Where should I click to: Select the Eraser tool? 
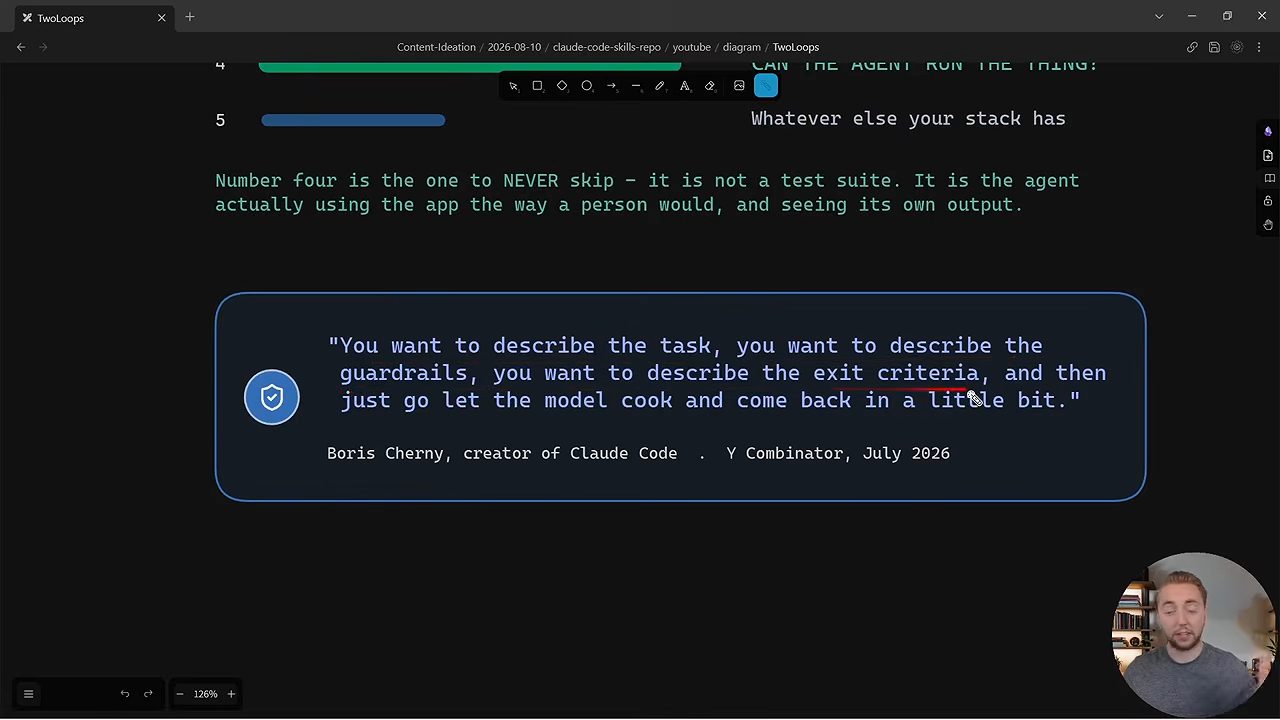point(710,86)
